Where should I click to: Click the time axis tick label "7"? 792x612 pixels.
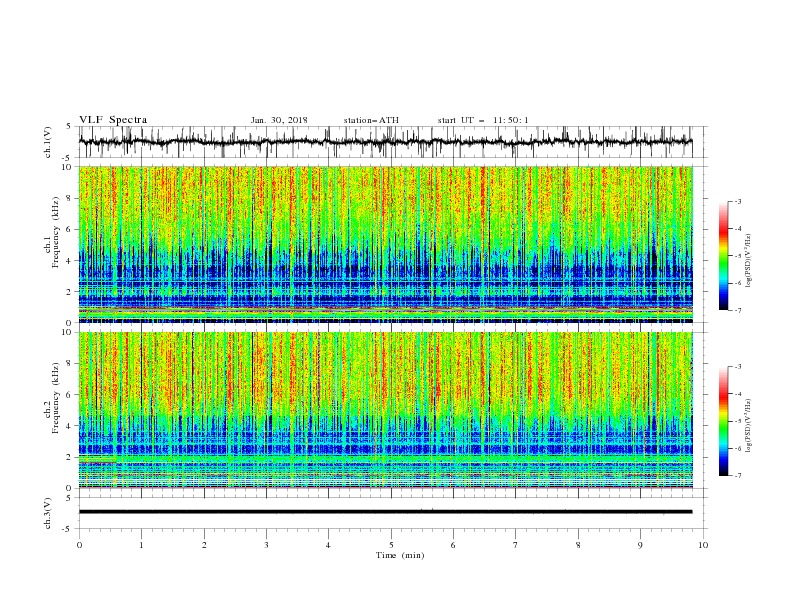point(515,545)
